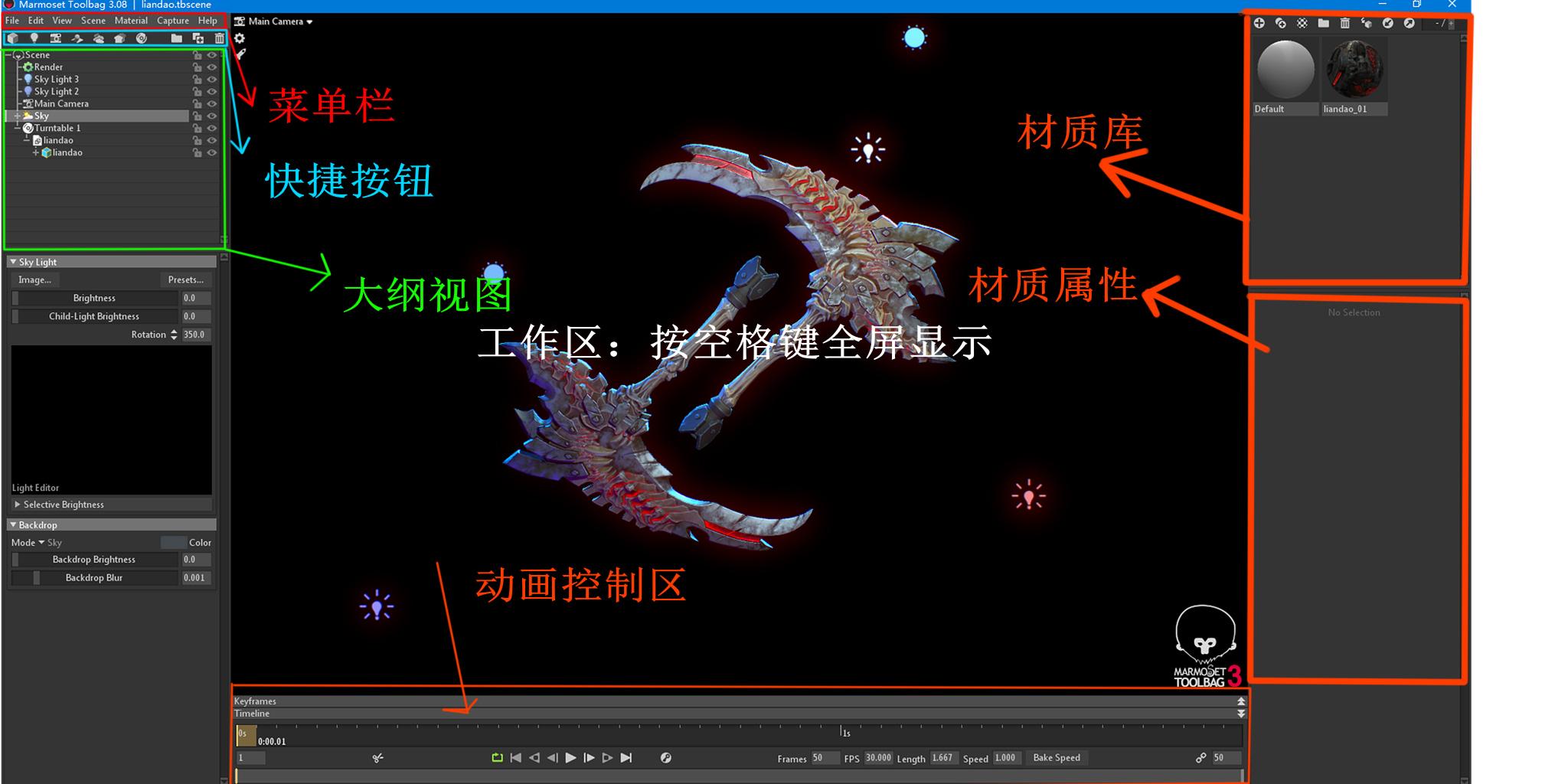1568x784 pixels.
Task: Add a new light with the bulb icon
Action: coord(34,38)
